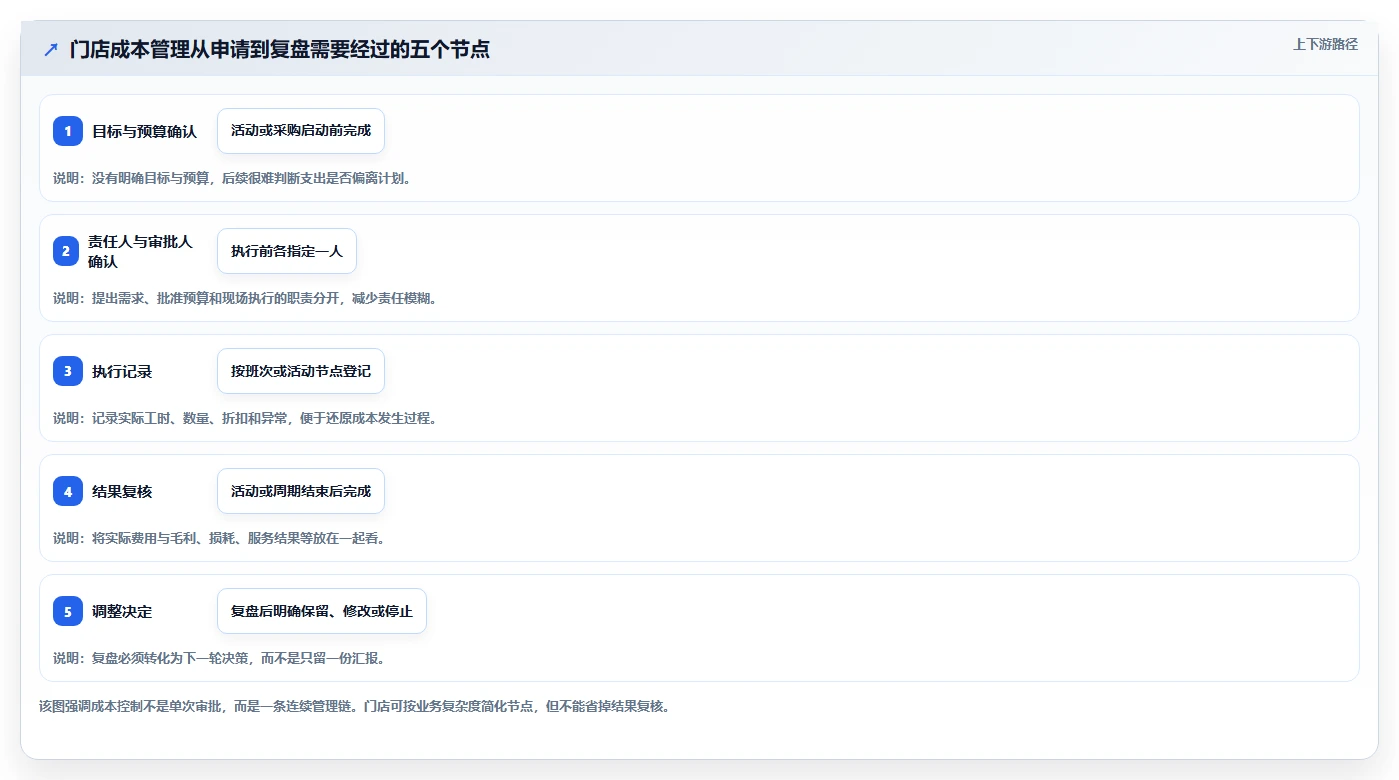1399x780 pixels.
Task: Click the note starting 说明：将实际费用与毛利
Action: [219, 538]
